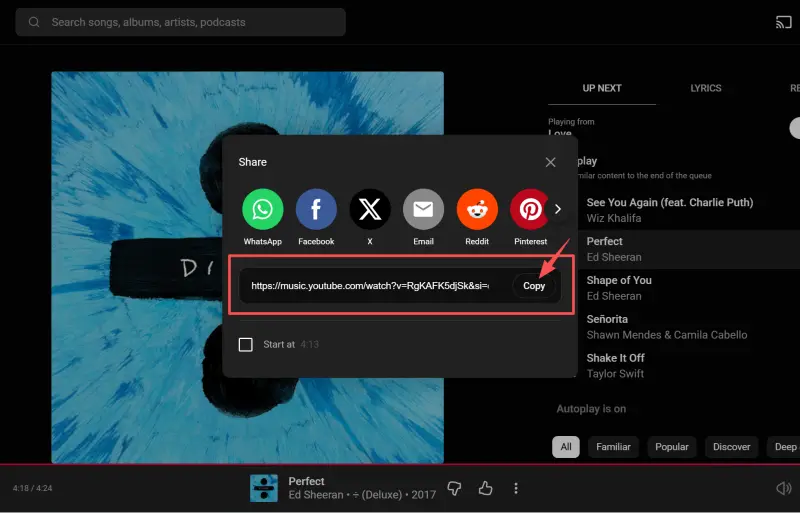Select the share URL field

pyautogui.click(x=370, y=286)
